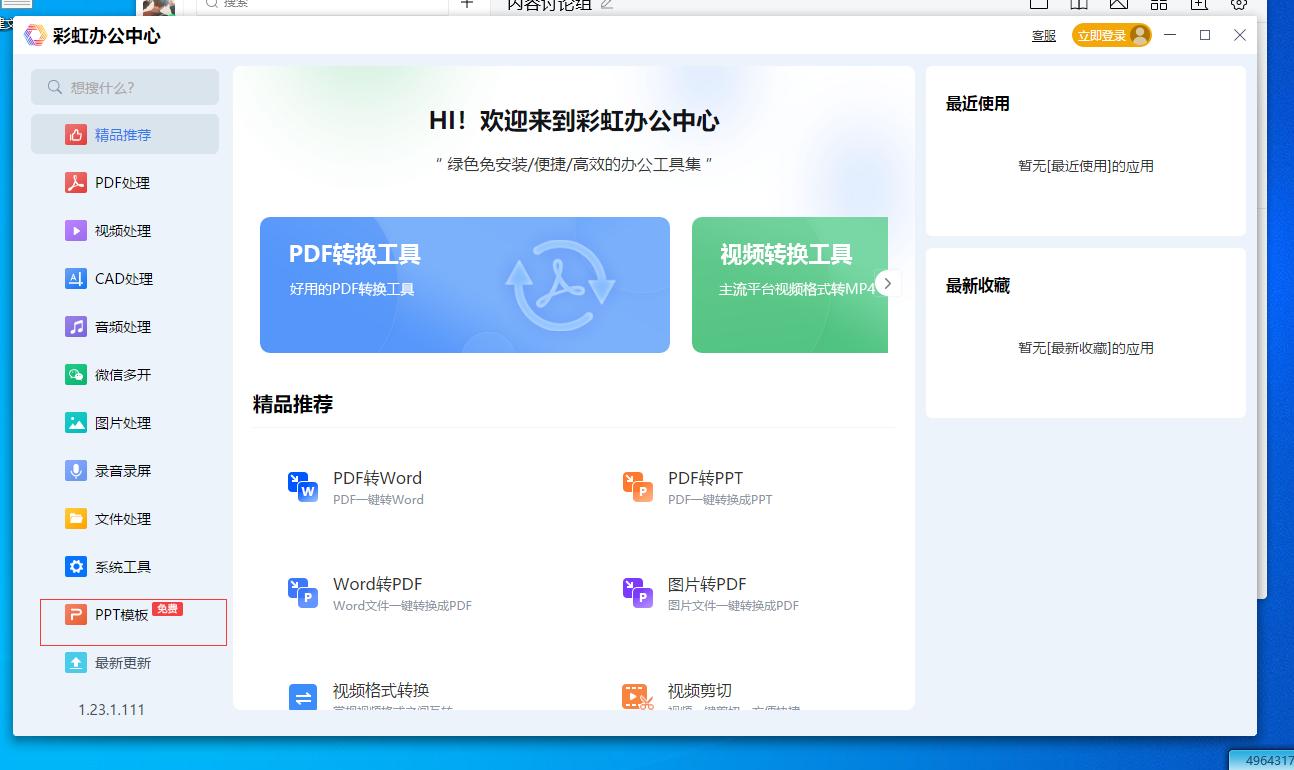This screenshot has height=770, width=1294.
Task: Open the 音频处理 tools
Action: (124, 326)
